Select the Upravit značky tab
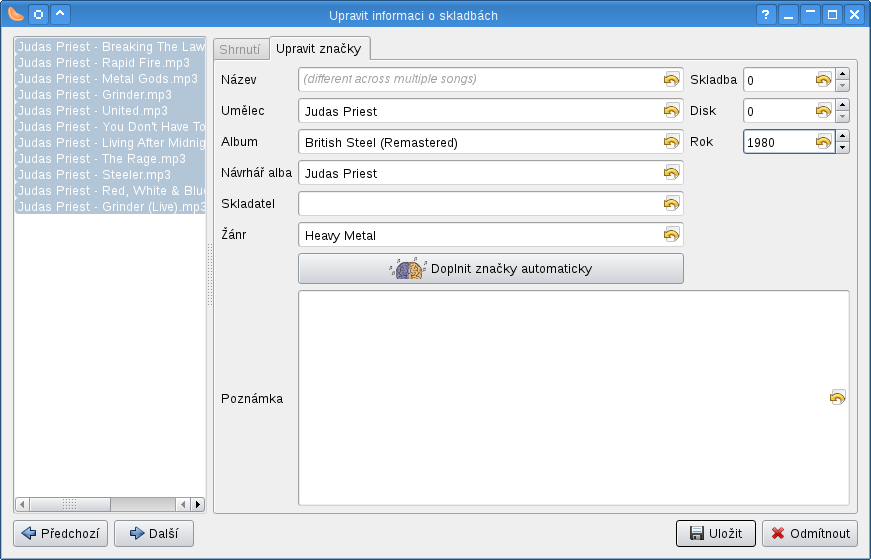Image resolution: width=871 pixels, height=560 pixels. (x=319, y=48)
